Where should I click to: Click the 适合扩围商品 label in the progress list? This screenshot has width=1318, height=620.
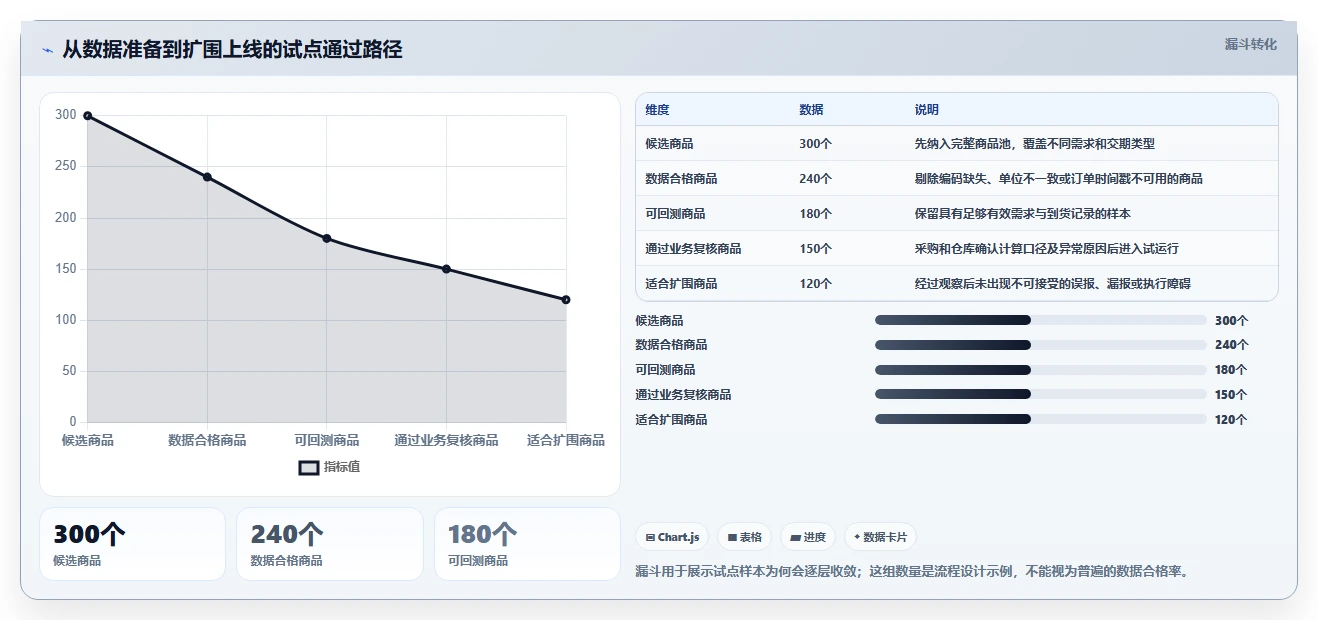(x=671, y=420)
